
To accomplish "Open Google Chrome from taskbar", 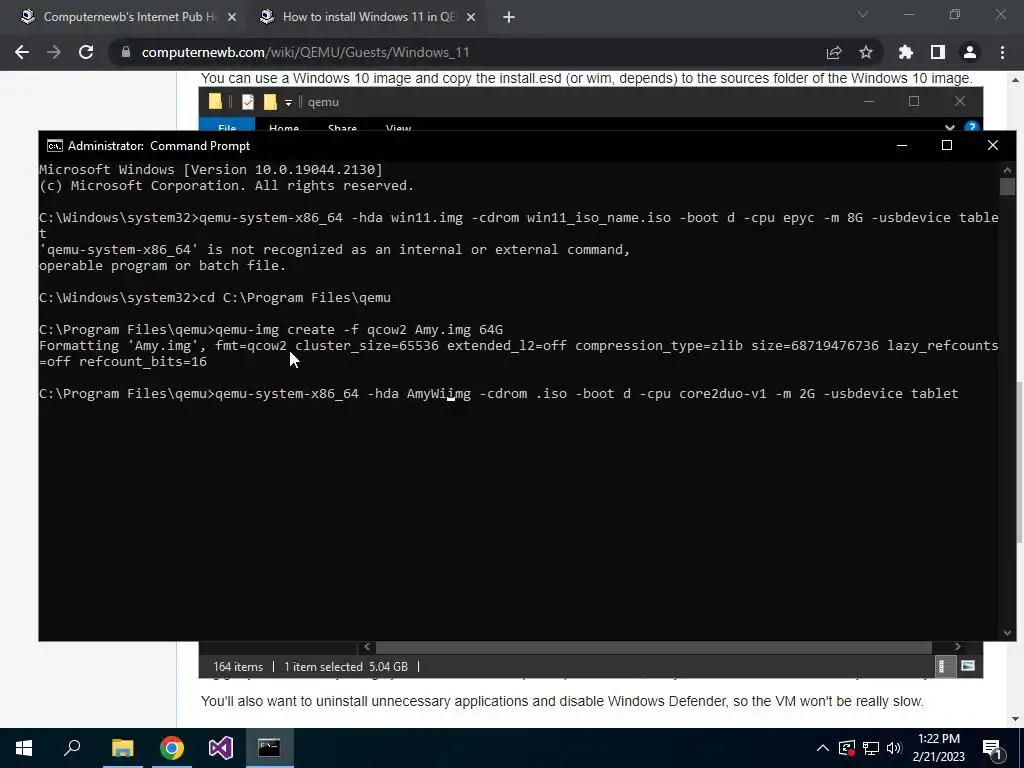I will pyautogui.click(x=172, y=748).
